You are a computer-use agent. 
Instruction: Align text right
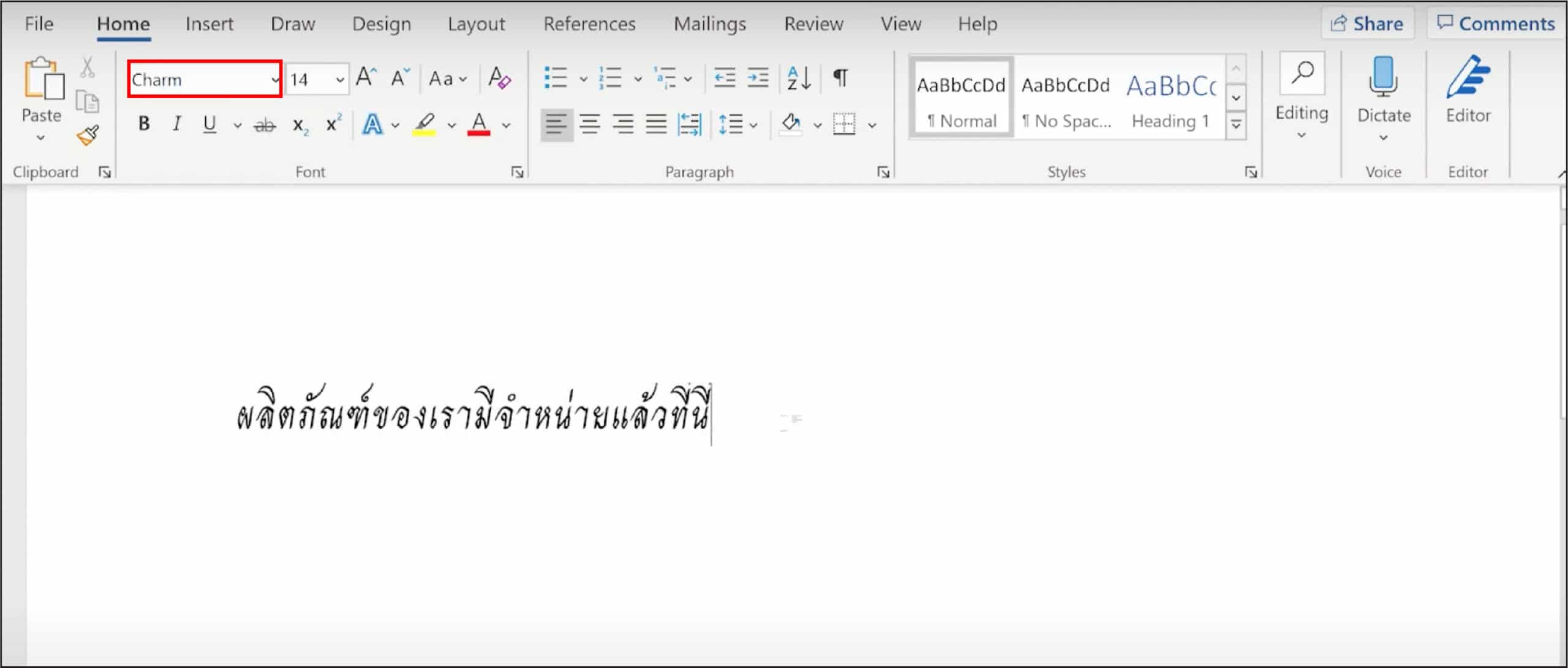click(x=623, y=124)
